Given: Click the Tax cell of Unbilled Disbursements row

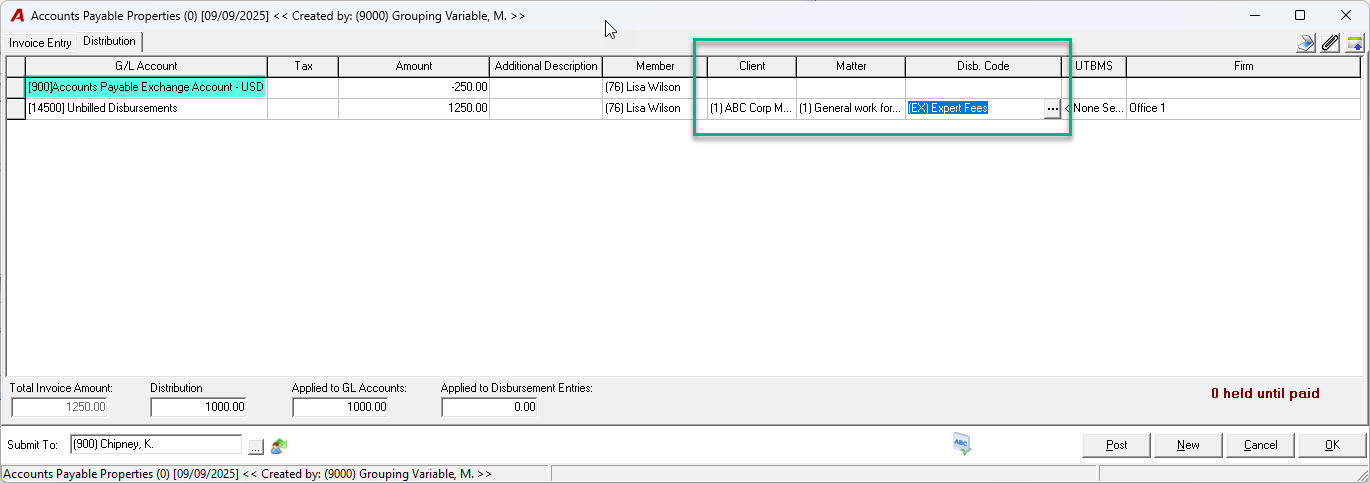Looking at the screenshot, I should tap(303, 108).
